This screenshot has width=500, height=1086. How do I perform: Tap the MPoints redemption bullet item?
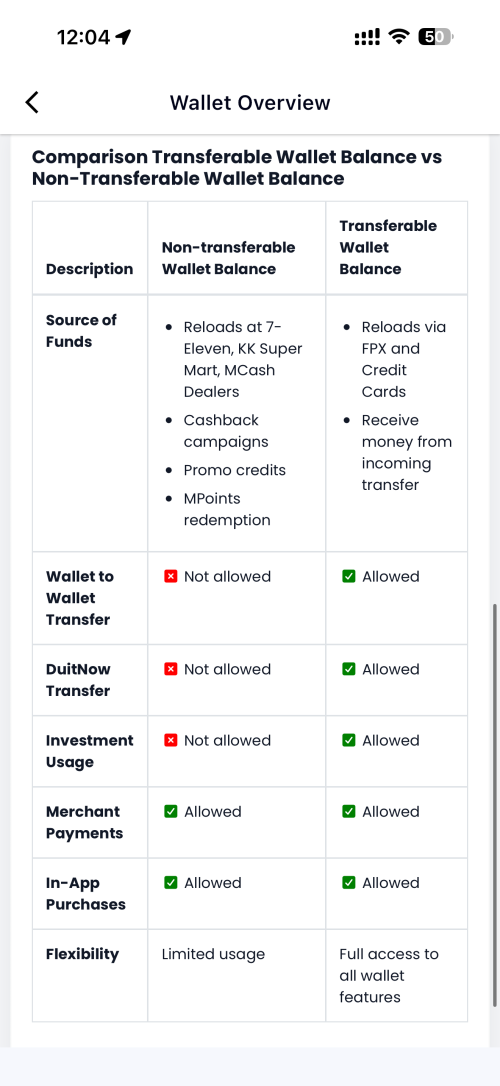click(226, 509)
